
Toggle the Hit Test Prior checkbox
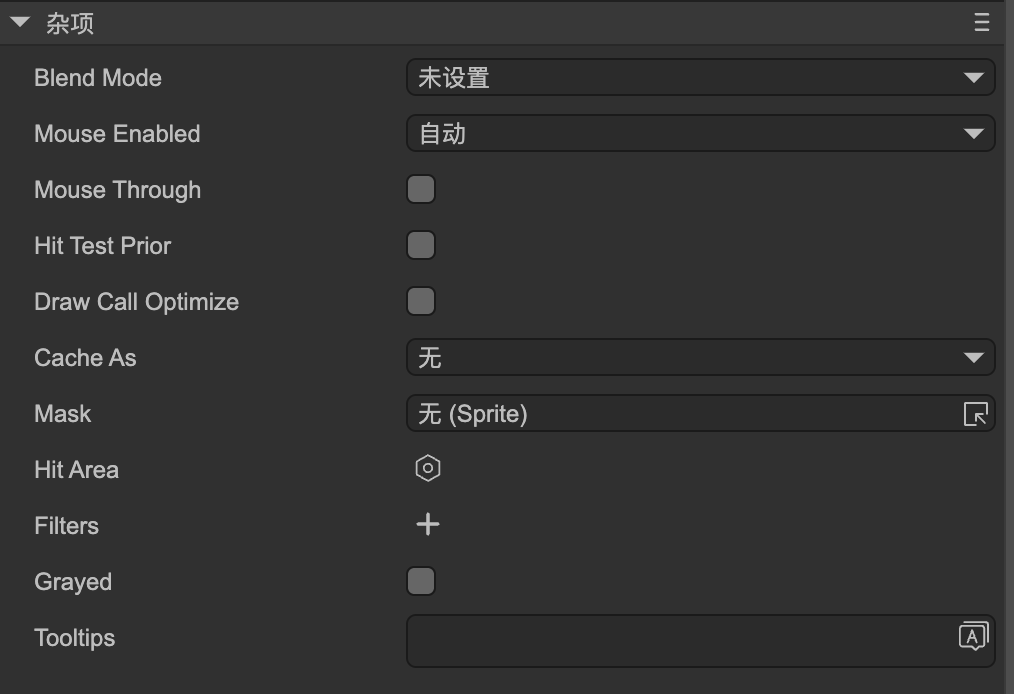(421, 246)
